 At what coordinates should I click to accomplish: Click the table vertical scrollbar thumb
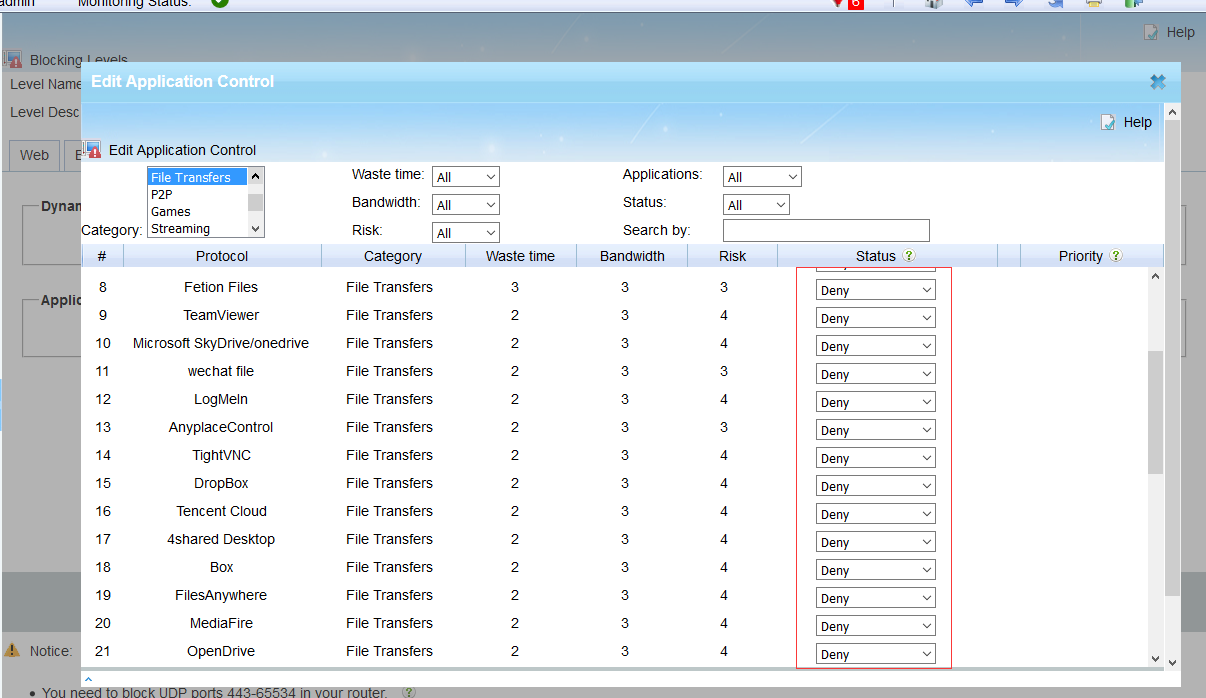tap(1156, 412)
